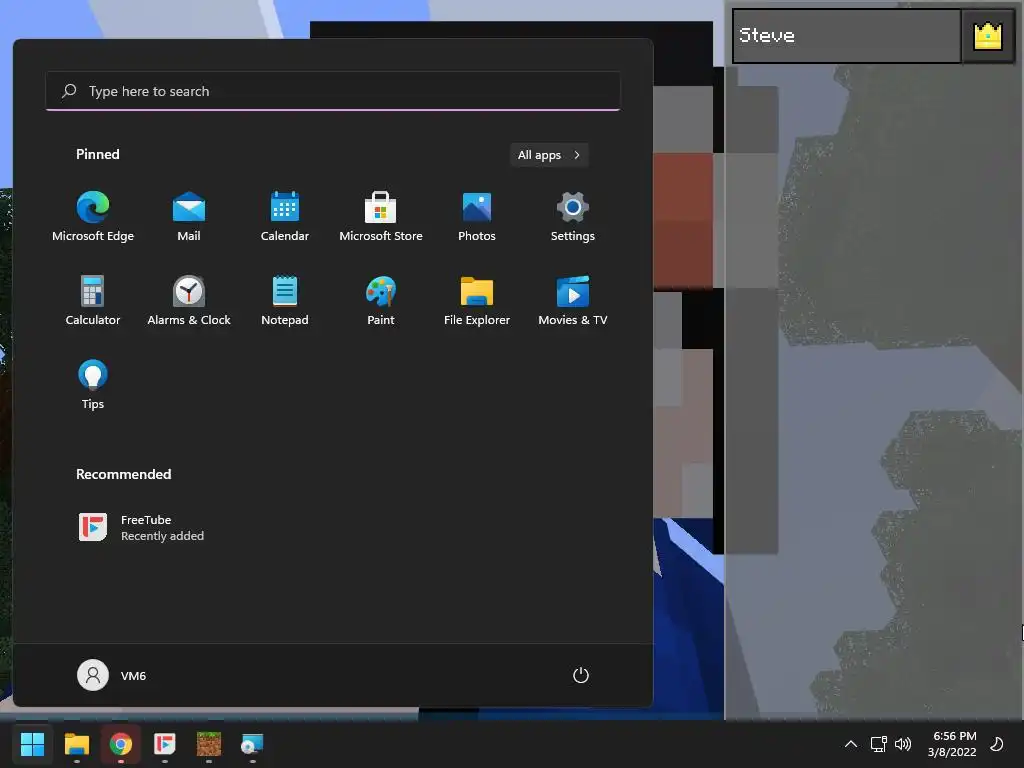Launch the Photos app
This screenshot has width=1024, height=768.
(x=477, y=217)
